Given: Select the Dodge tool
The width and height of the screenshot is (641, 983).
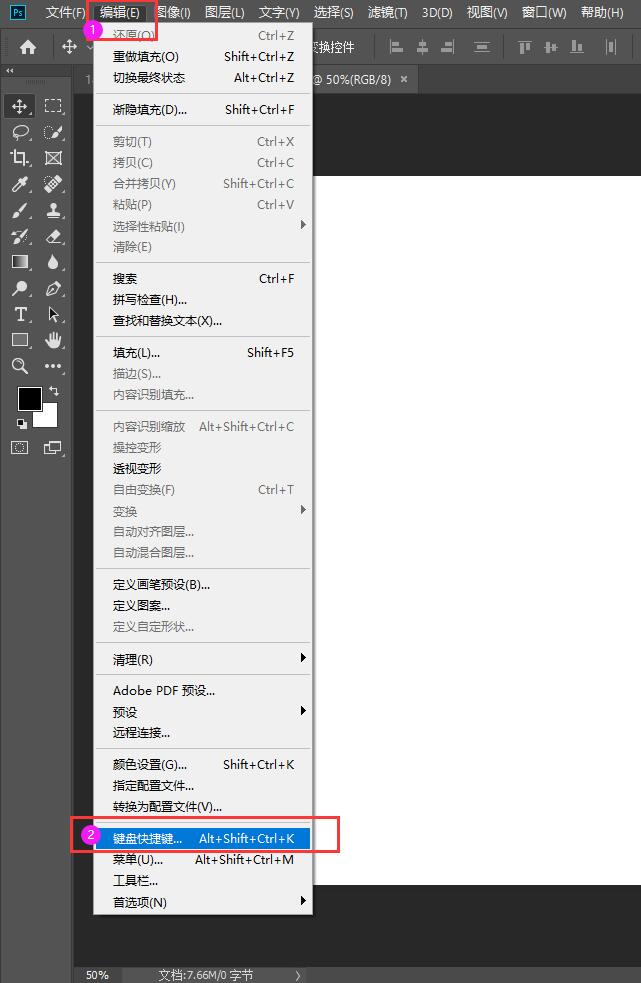Looking at the screenshot, I should tap(19, 288).
